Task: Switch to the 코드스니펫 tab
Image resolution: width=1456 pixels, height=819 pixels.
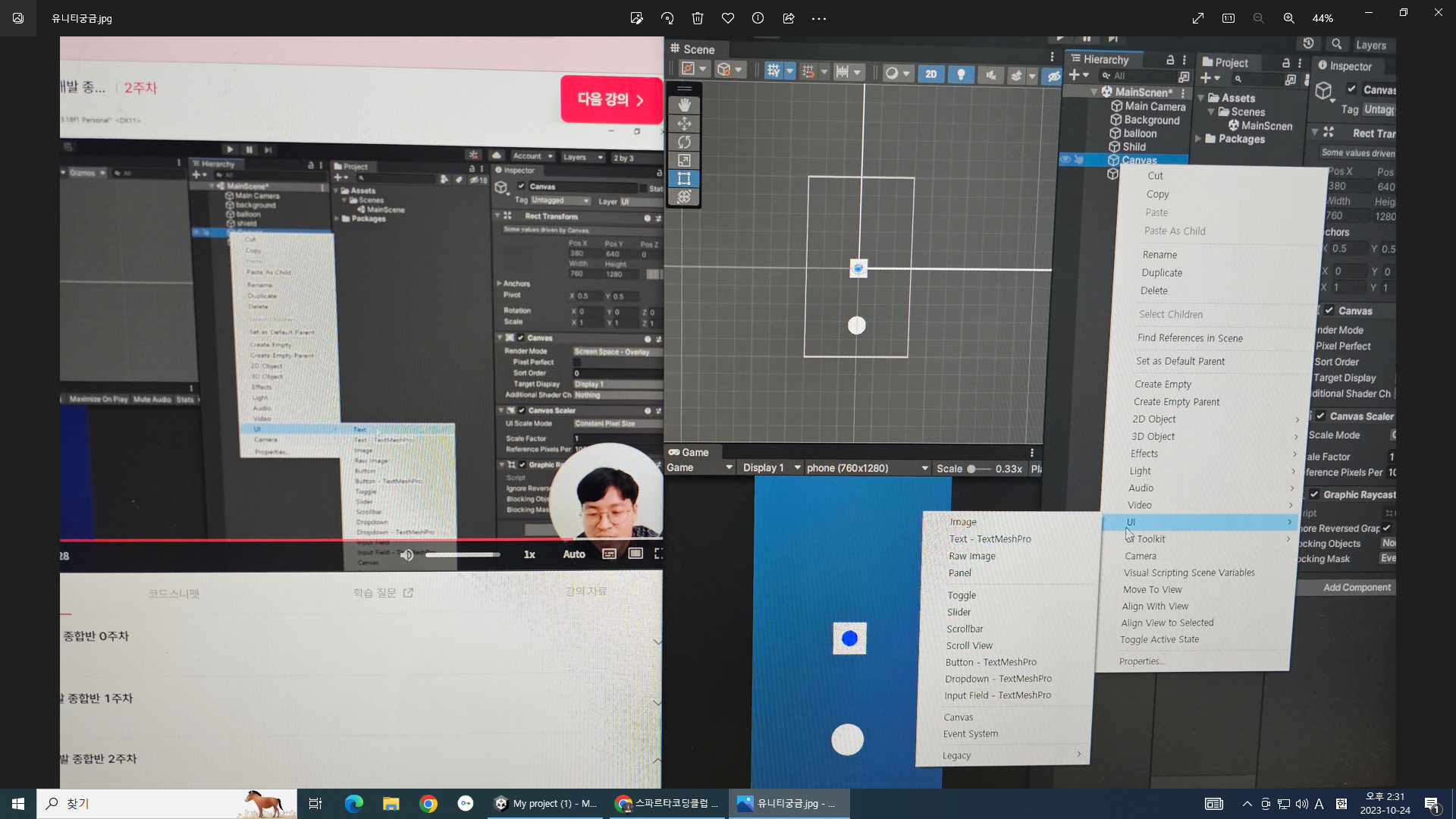Action: pyautogui.click(x=174, y=594)
